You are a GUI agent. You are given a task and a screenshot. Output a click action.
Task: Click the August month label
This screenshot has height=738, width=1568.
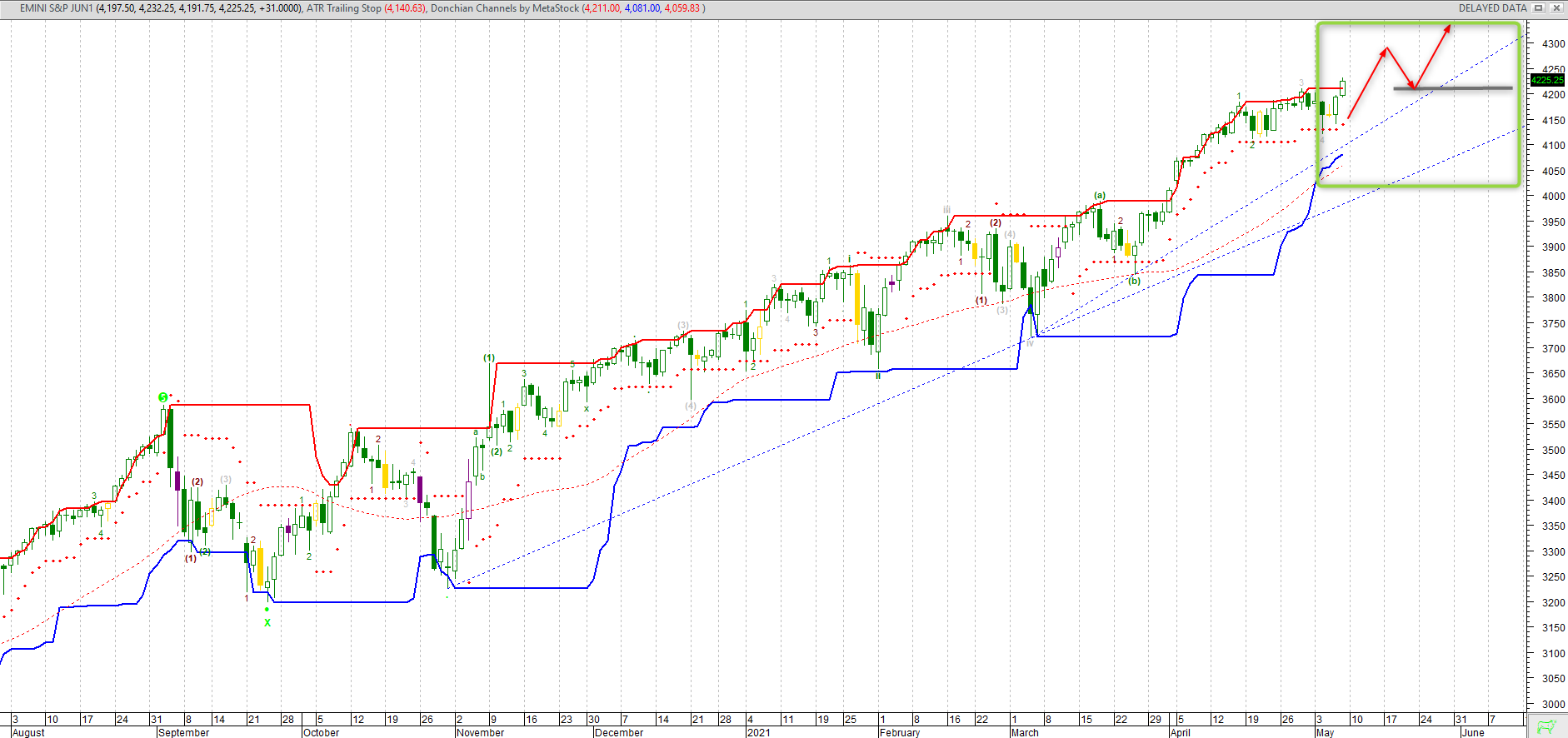coord(29,733)
